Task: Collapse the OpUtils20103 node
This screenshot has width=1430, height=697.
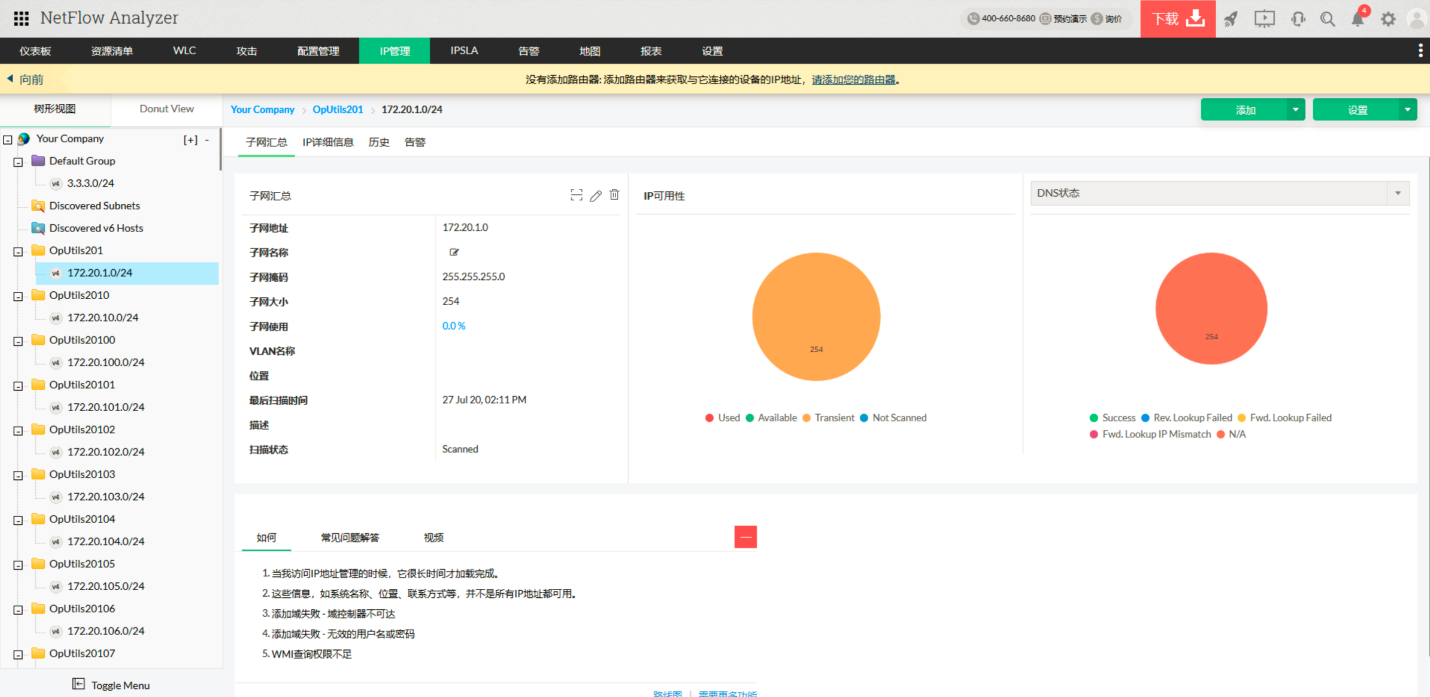Action: point(18,475)
